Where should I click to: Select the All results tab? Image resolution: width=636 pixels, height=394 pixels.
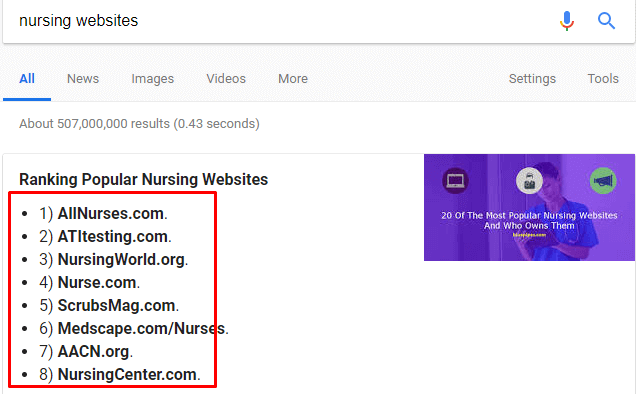[27, 78]
